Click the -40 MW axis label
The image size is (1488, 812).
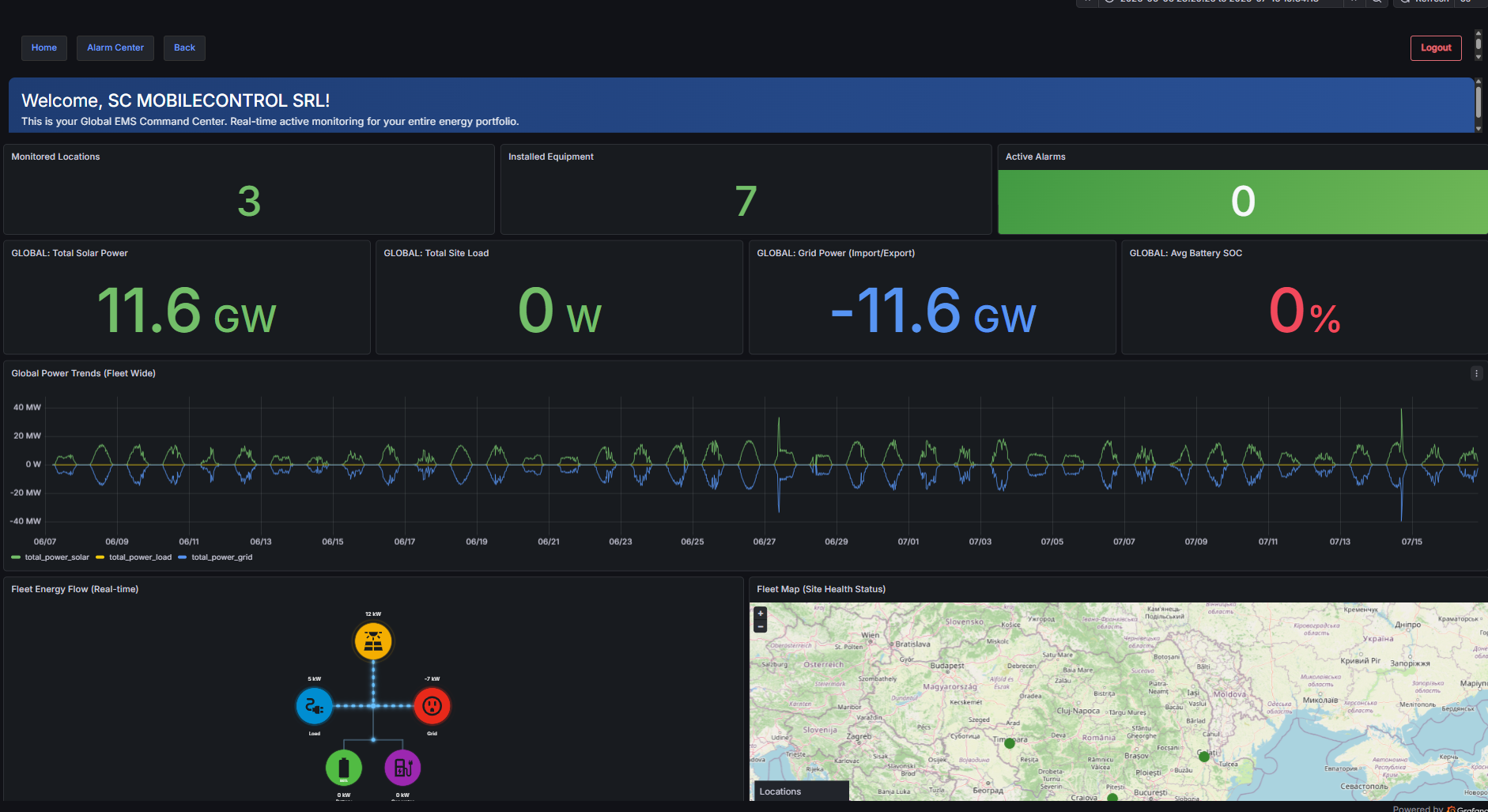[x=25, y=521]
